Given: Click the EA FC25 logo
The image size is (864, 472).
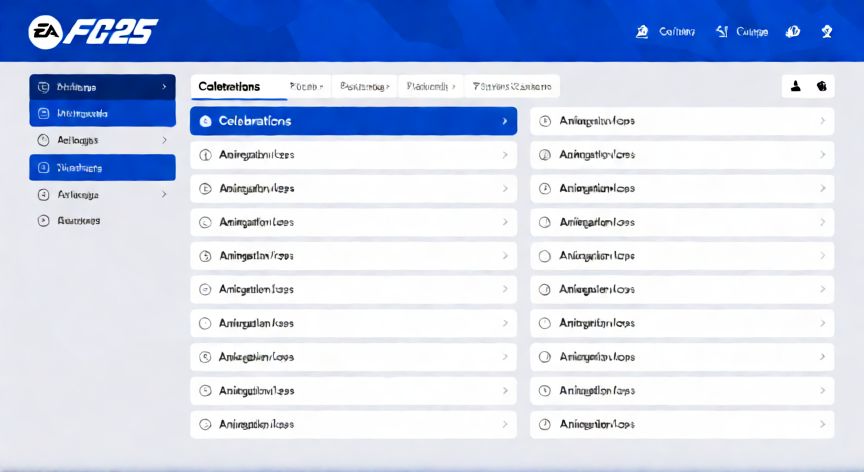Looking at the screenshot, I should [x=93, y=31].
